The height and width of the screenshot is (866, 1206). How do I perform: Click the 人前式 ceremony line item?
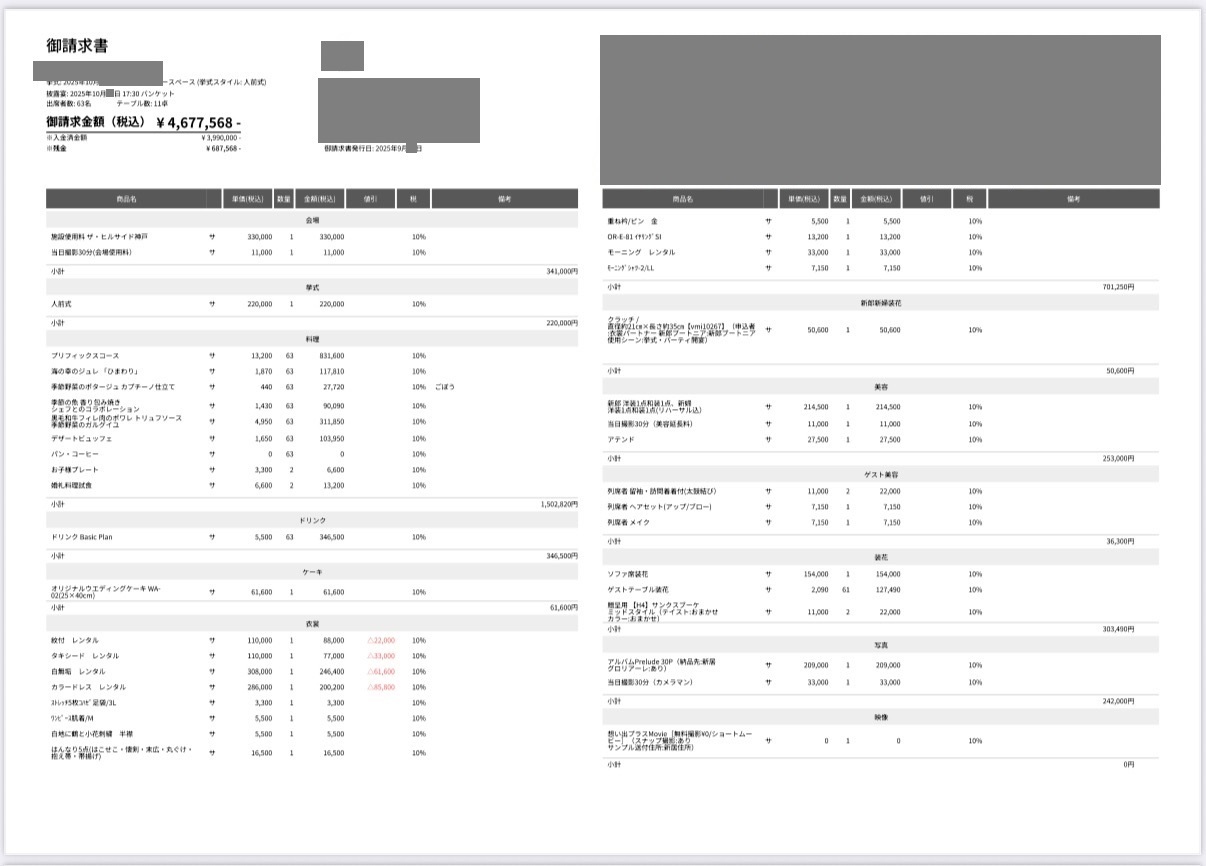pyautogui.click(x=61, y=304)
